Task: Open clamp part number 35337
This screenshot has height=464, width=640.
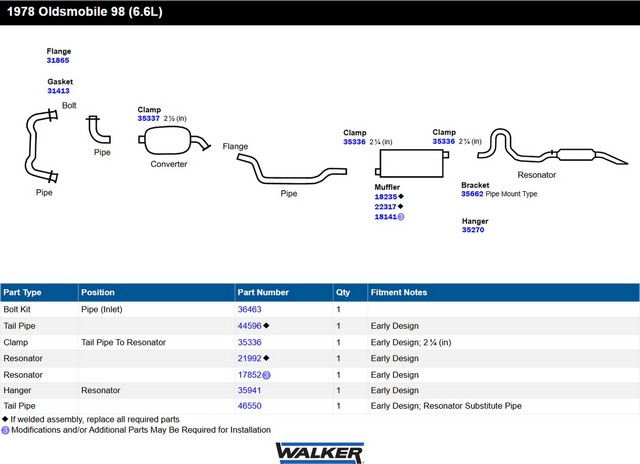Action: coord(149,118)
